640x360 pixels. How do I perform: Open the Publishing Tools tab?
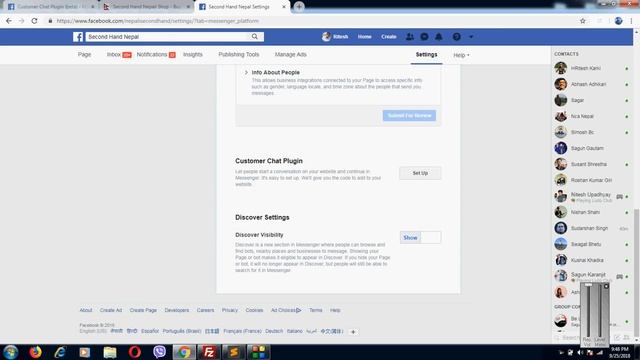coord(239,55)
